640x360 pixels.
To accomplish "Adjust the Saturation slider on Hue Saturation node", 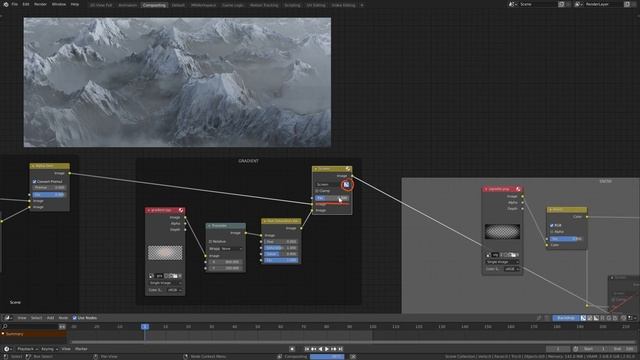I will click(x=280, y=248).
